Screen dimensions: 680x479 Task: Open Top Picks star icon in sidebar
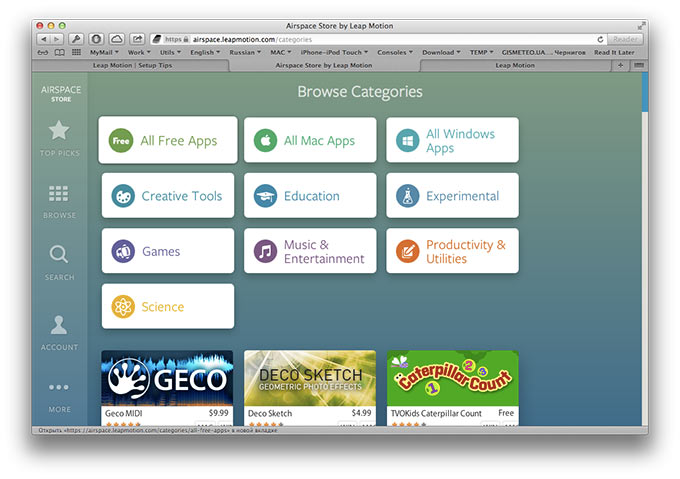(x=59, y=130)
